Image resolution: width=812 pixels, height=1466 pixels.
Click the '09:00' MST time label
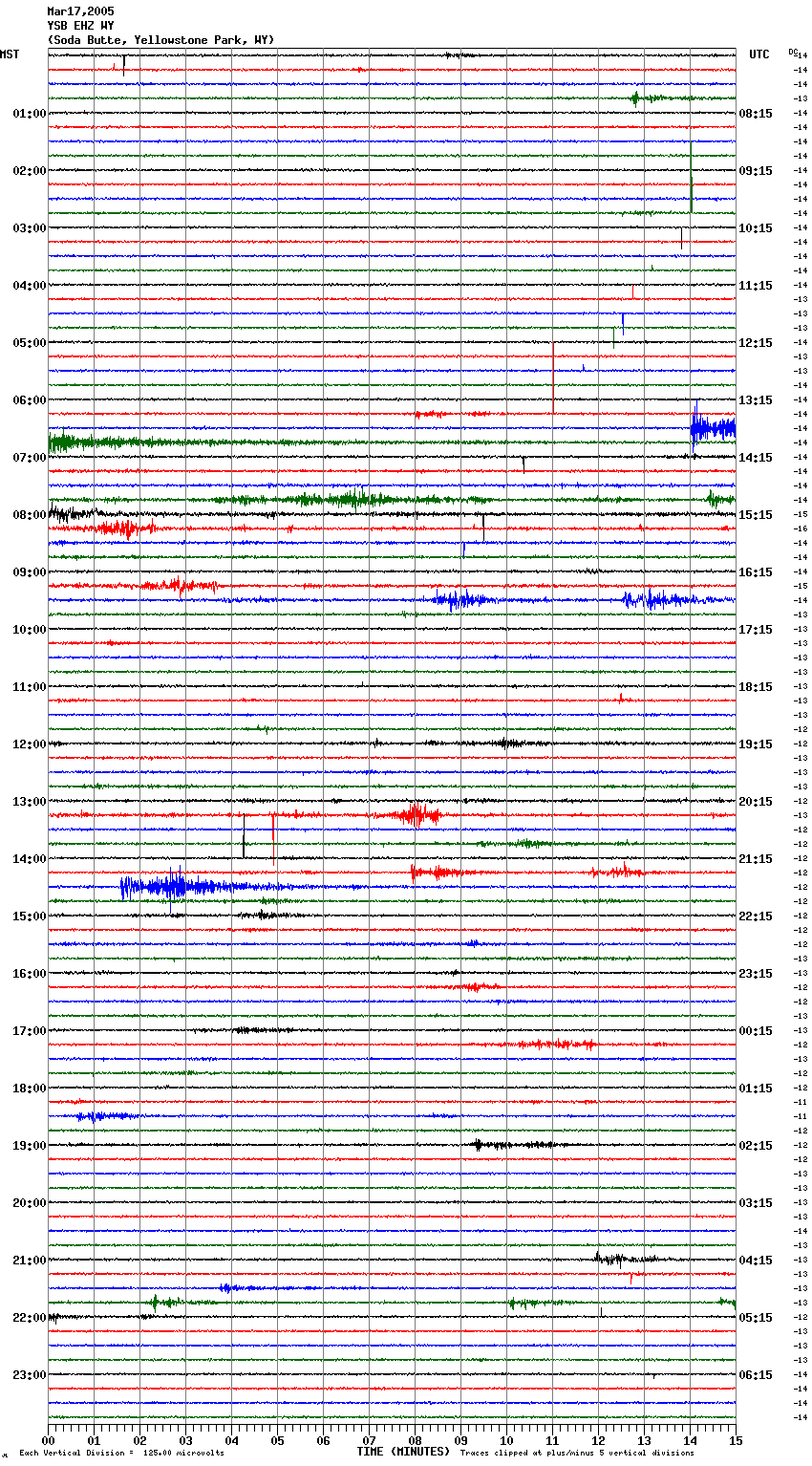click(x=29, y=572)
